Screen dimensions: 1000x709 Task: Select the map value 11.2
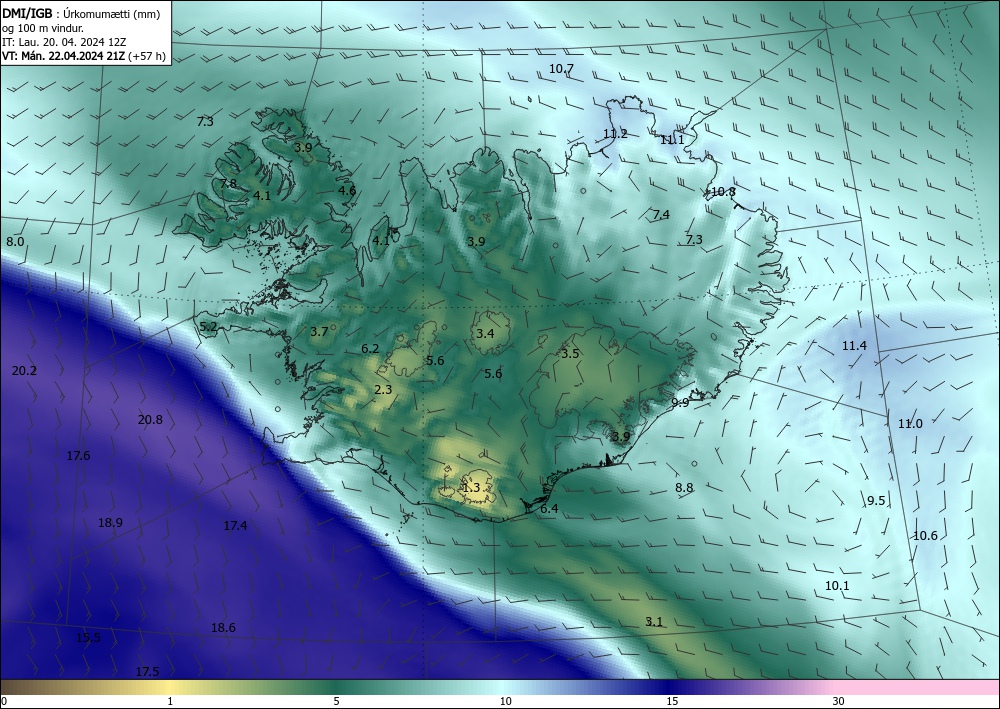tap(615, 134)
